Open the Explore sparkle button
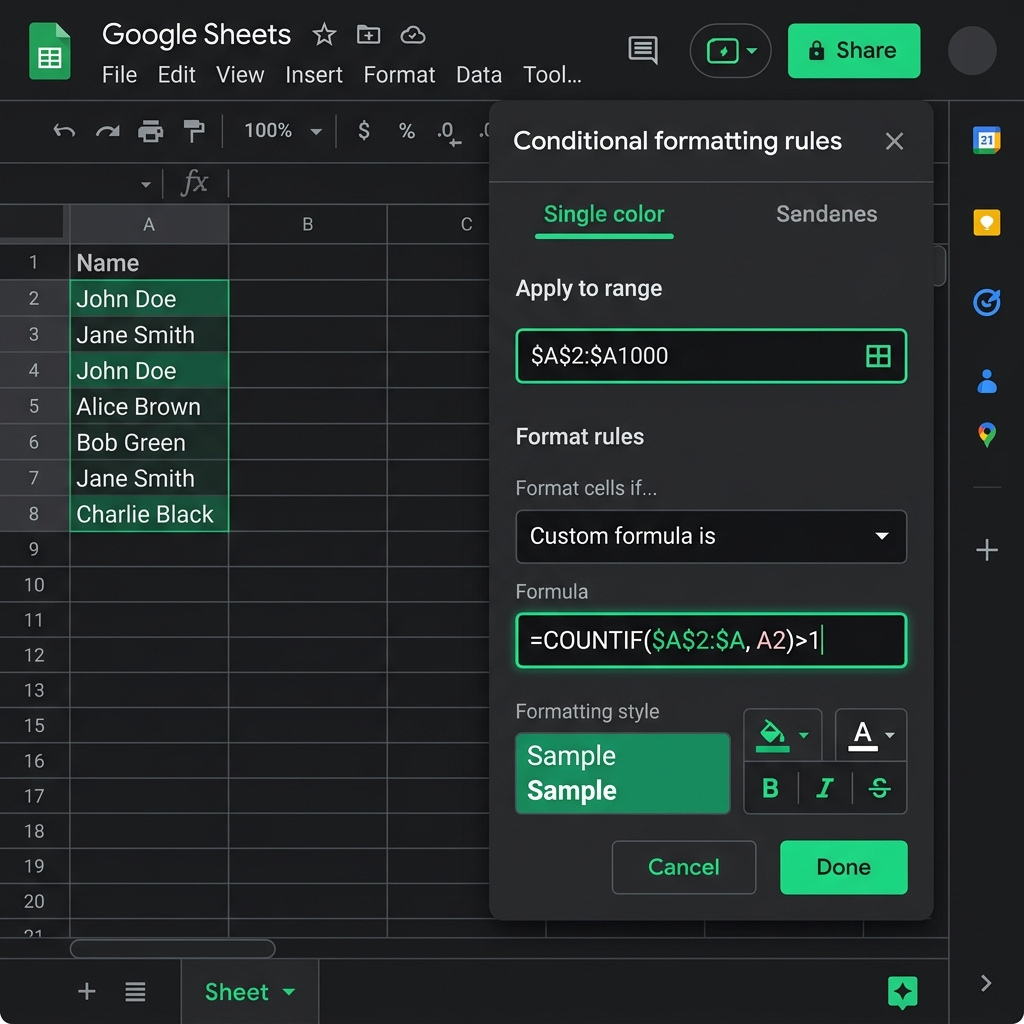Screen dimensions: 1024x1024 tap(903, 992)
